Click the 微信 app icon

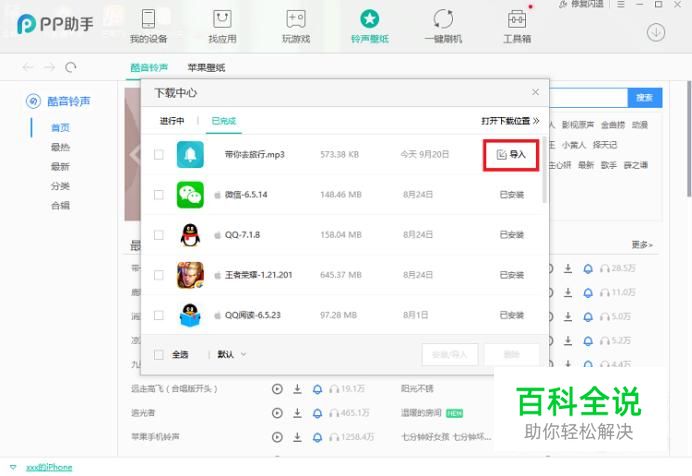[x=190, y=195]
